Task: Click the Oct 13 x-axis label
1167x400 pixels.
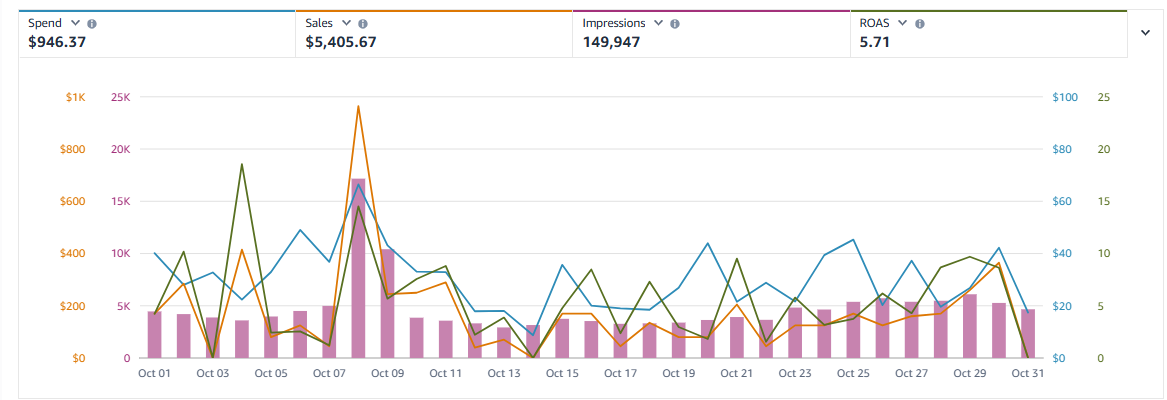Action: point(504,372)
